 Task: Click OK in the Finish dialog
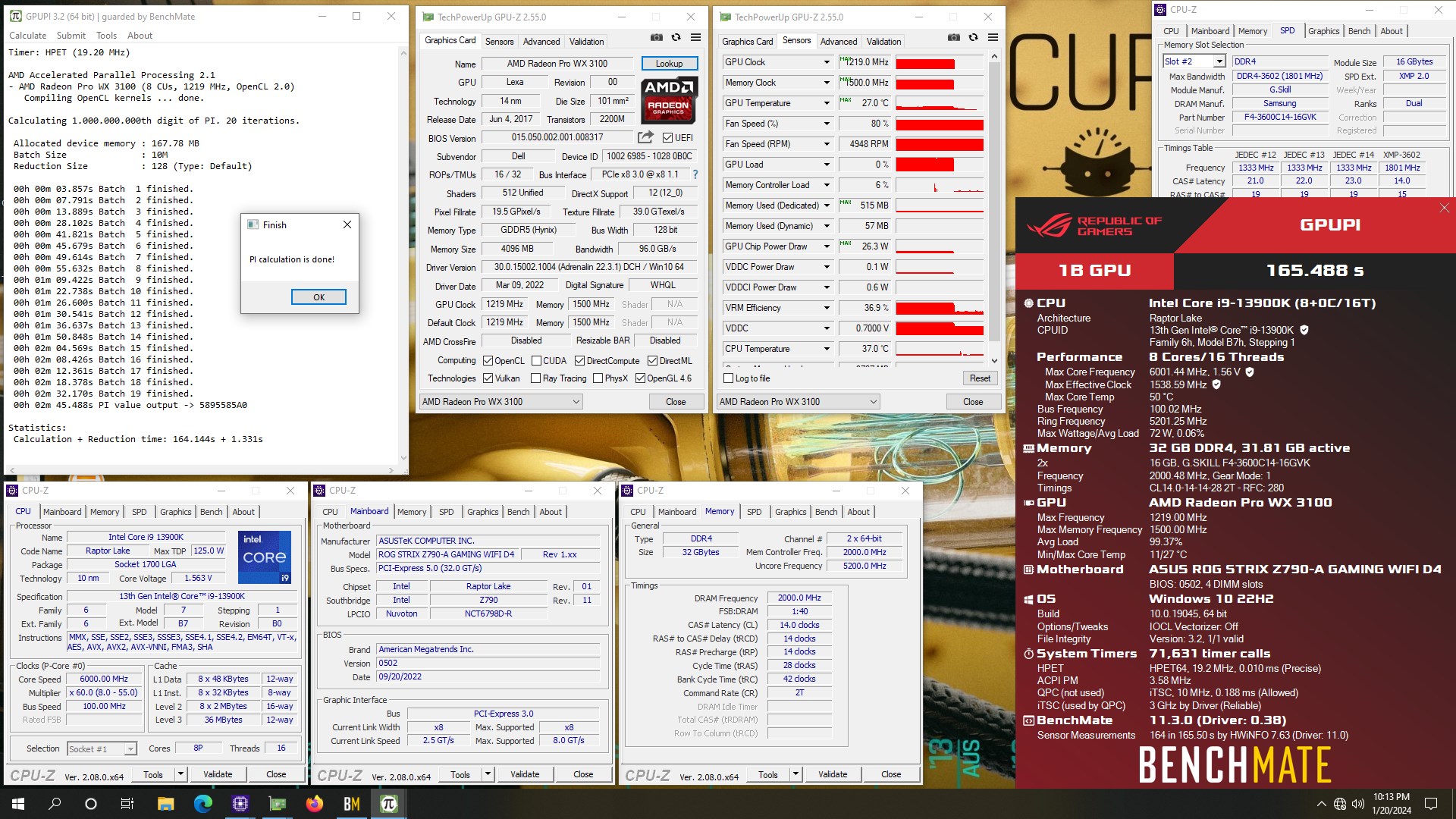(x=318, y=297)
